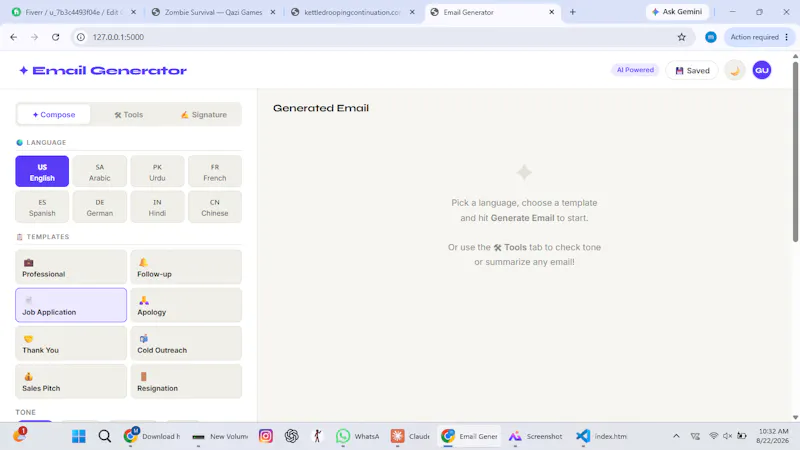Choose the Professional template

(71, 267)
